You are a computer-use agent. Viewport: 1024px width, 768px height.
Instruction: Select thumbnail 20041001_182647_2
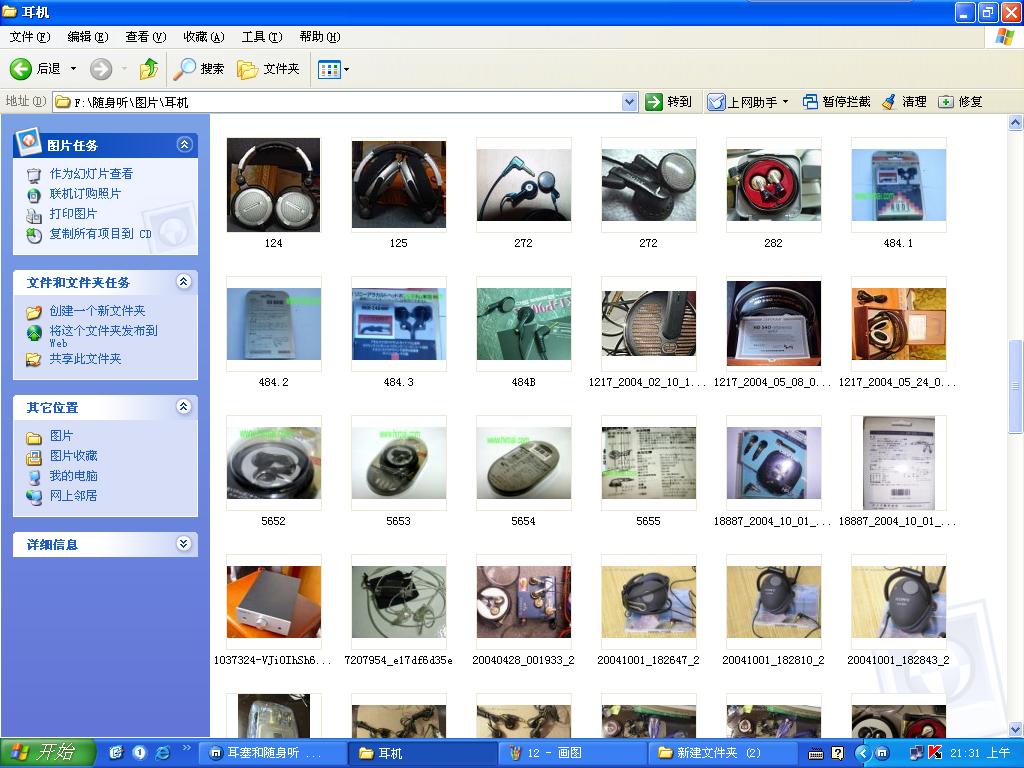(648, 602)
